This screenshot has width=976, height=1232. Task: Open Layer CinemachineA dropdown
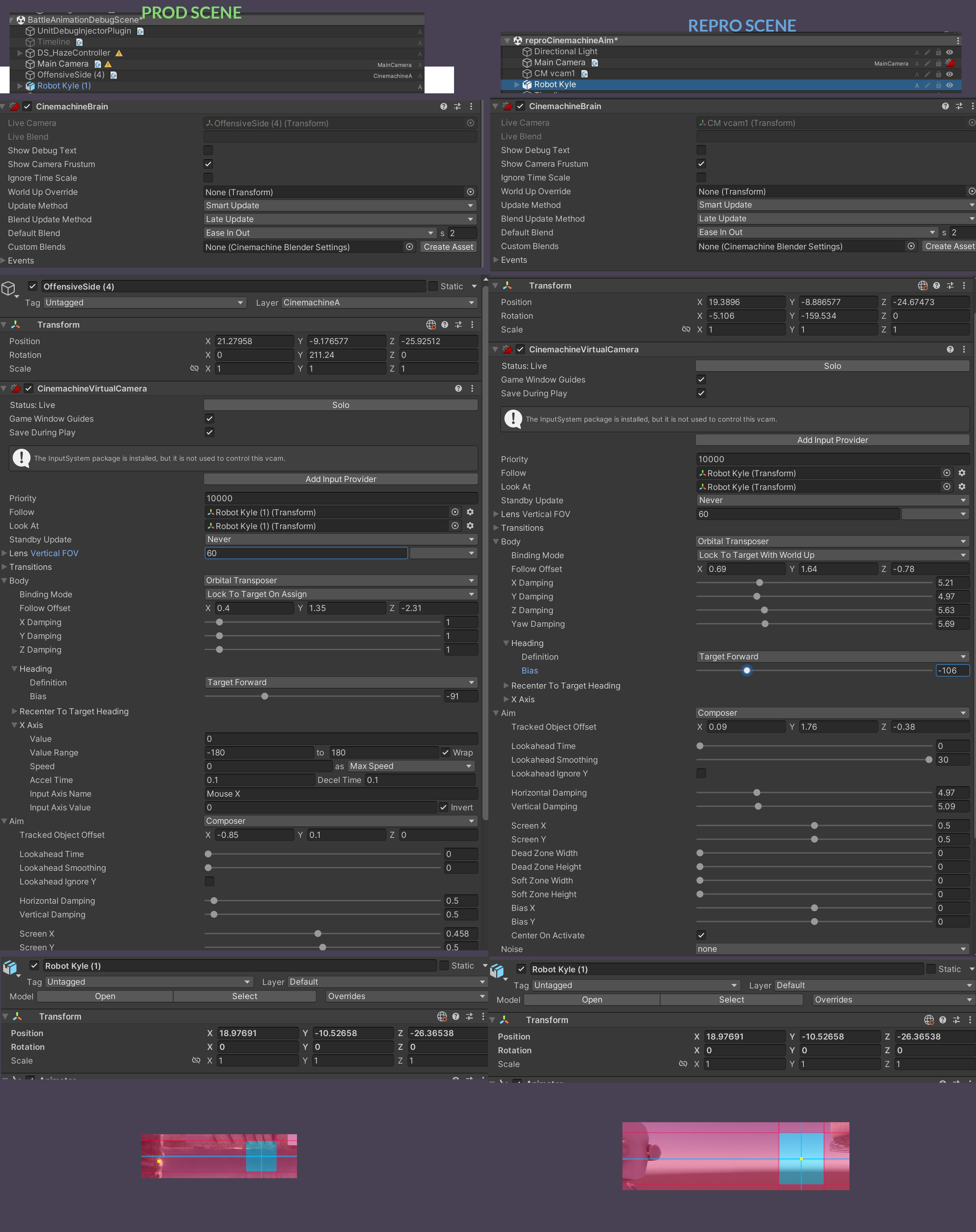[x=379, y=303]
